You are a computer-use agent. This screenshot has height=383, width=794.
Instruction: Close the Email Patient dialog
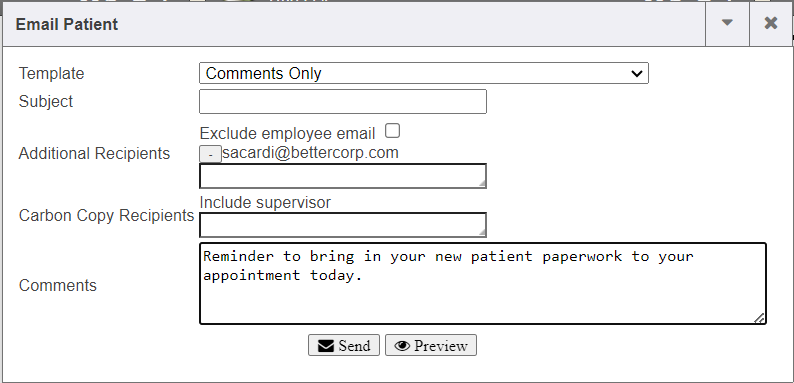771,23
